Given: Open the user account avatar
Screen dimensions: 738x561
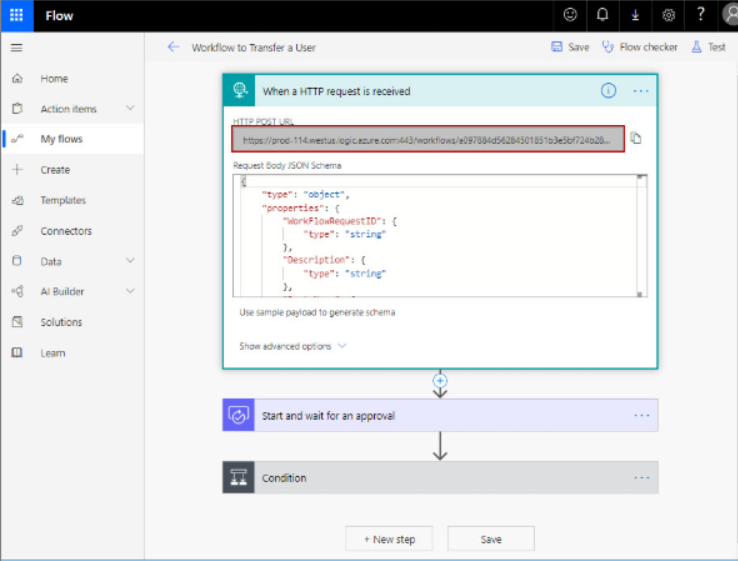Looking at the screenshot, I should (x=730, y=15).
